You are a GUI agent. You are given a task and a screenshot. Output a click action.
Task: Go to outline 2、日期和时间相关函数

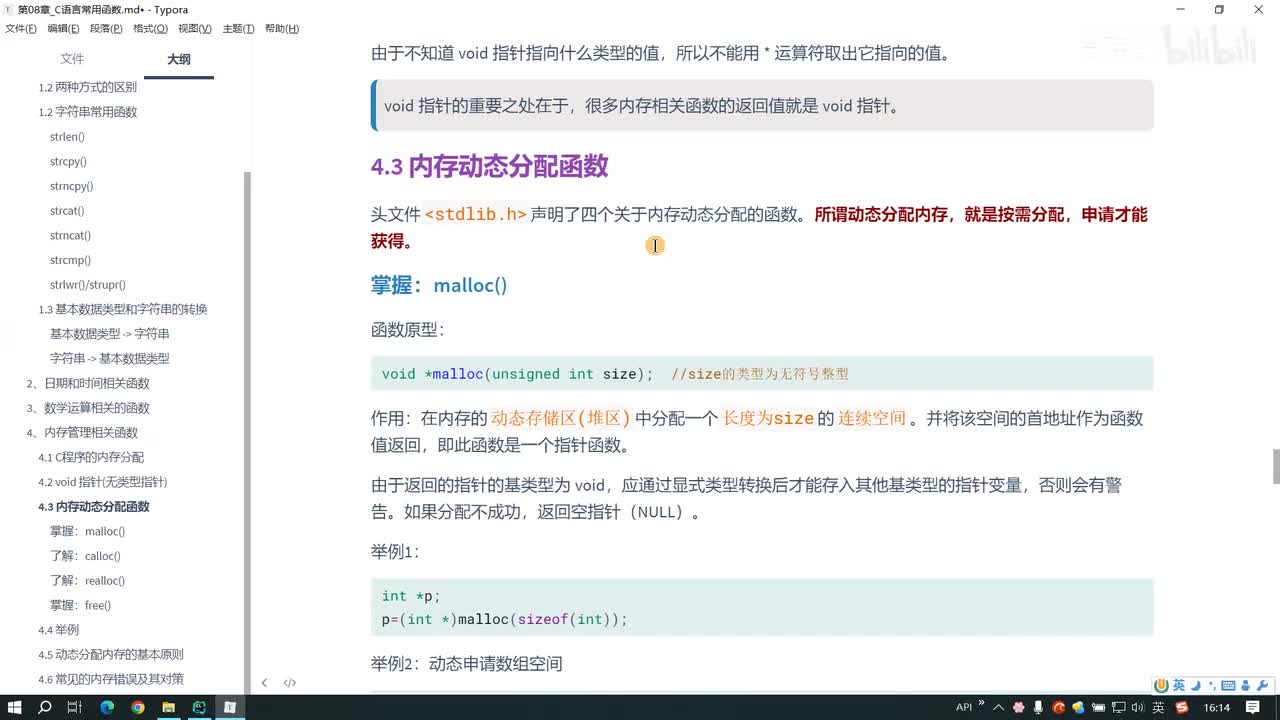(x=88, y=383)
